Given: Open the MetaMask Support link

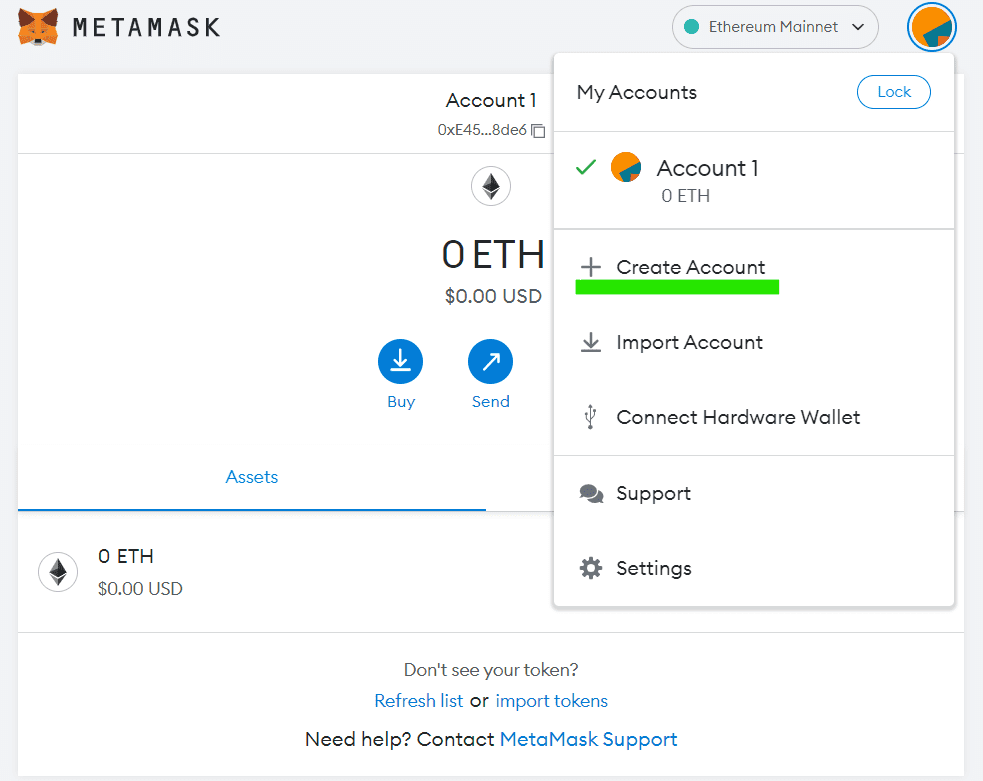Looking at the screenshot, I should (x=588, y=739).
